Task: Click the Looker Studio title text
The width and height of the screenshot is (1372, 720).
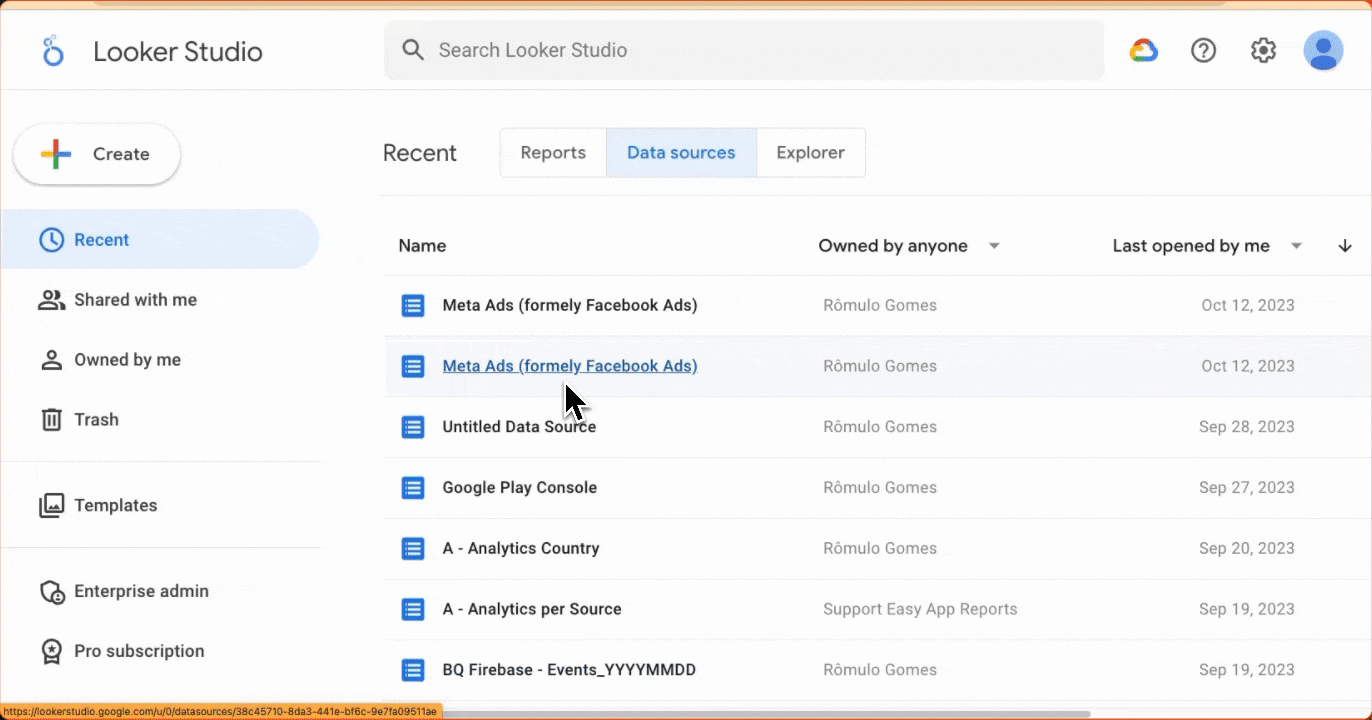Action: [x=178, y=52]
